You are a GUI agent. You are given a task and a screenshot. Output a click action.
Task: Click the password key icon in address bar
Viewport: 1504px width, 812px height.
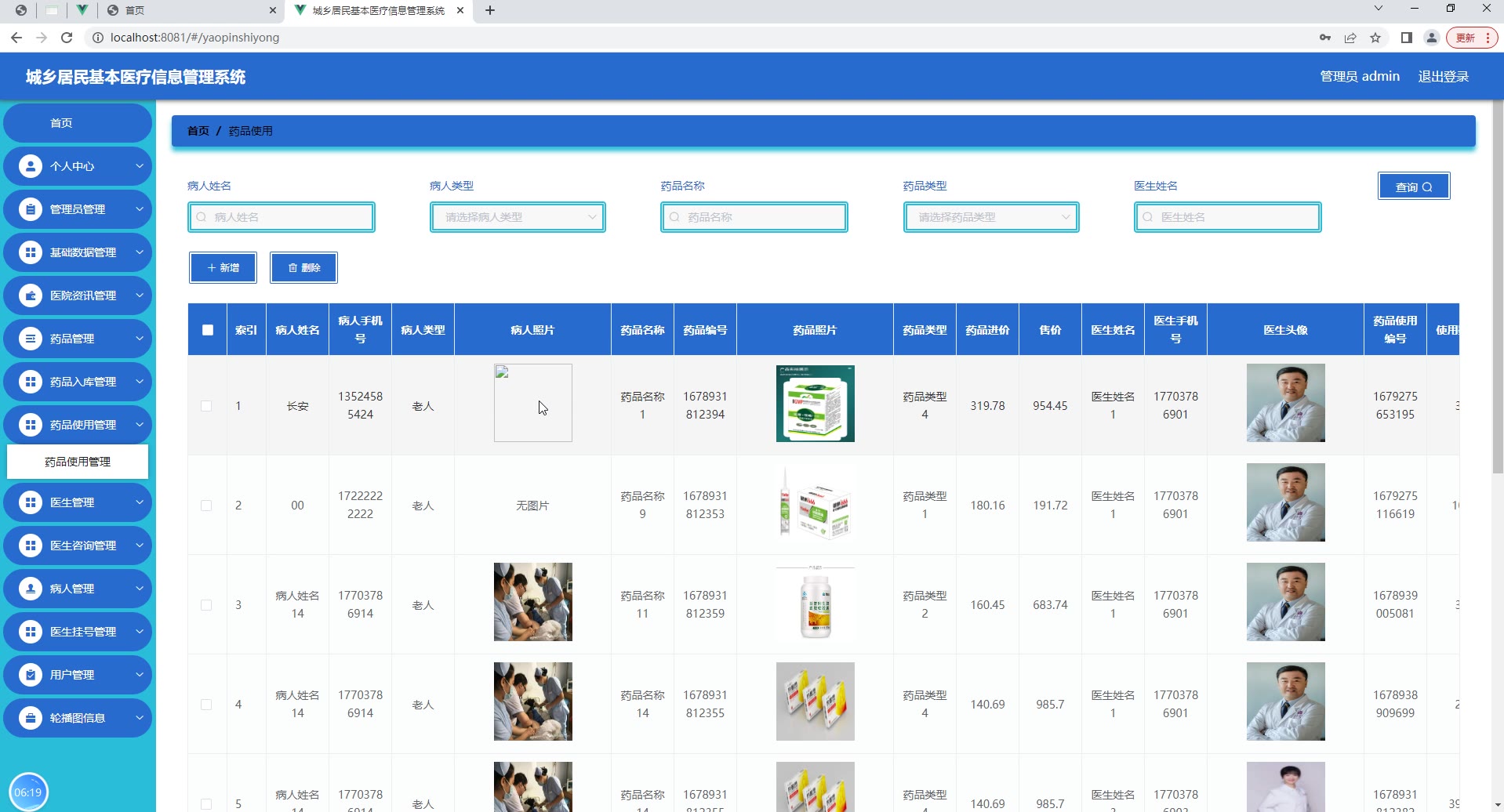1325,38
